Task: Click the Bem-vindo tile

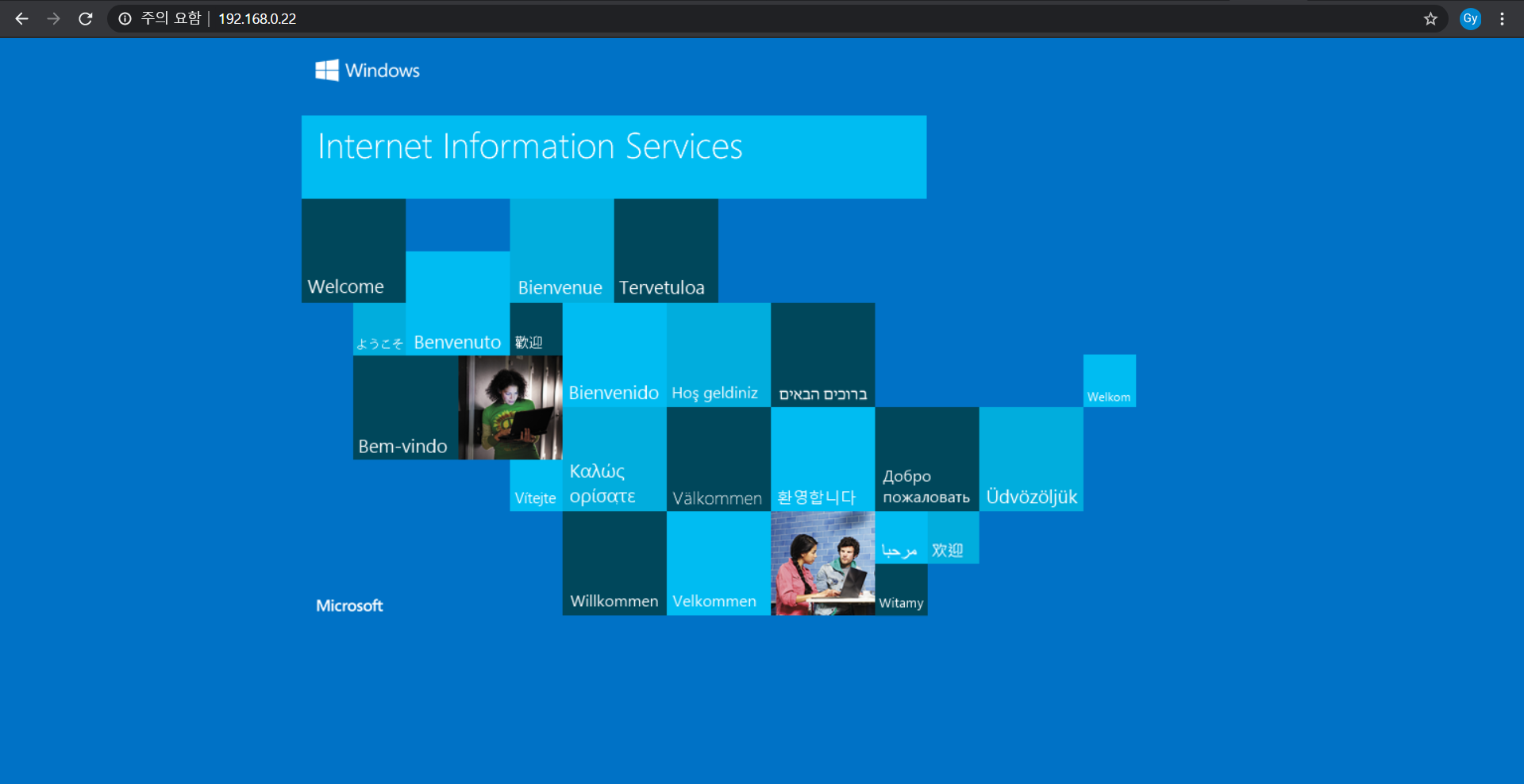Action: pyautogui.click(x=406, y=407)
